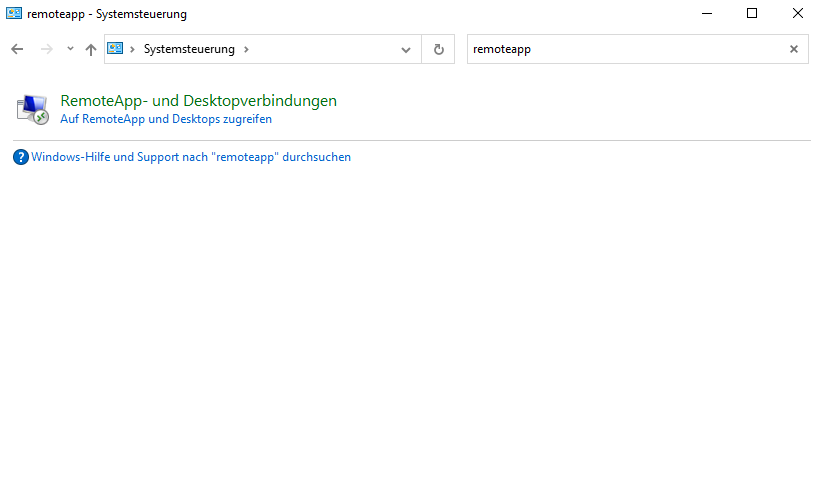Go back using the back arrow
Screen dimensions: 820x480
(17, 49)
